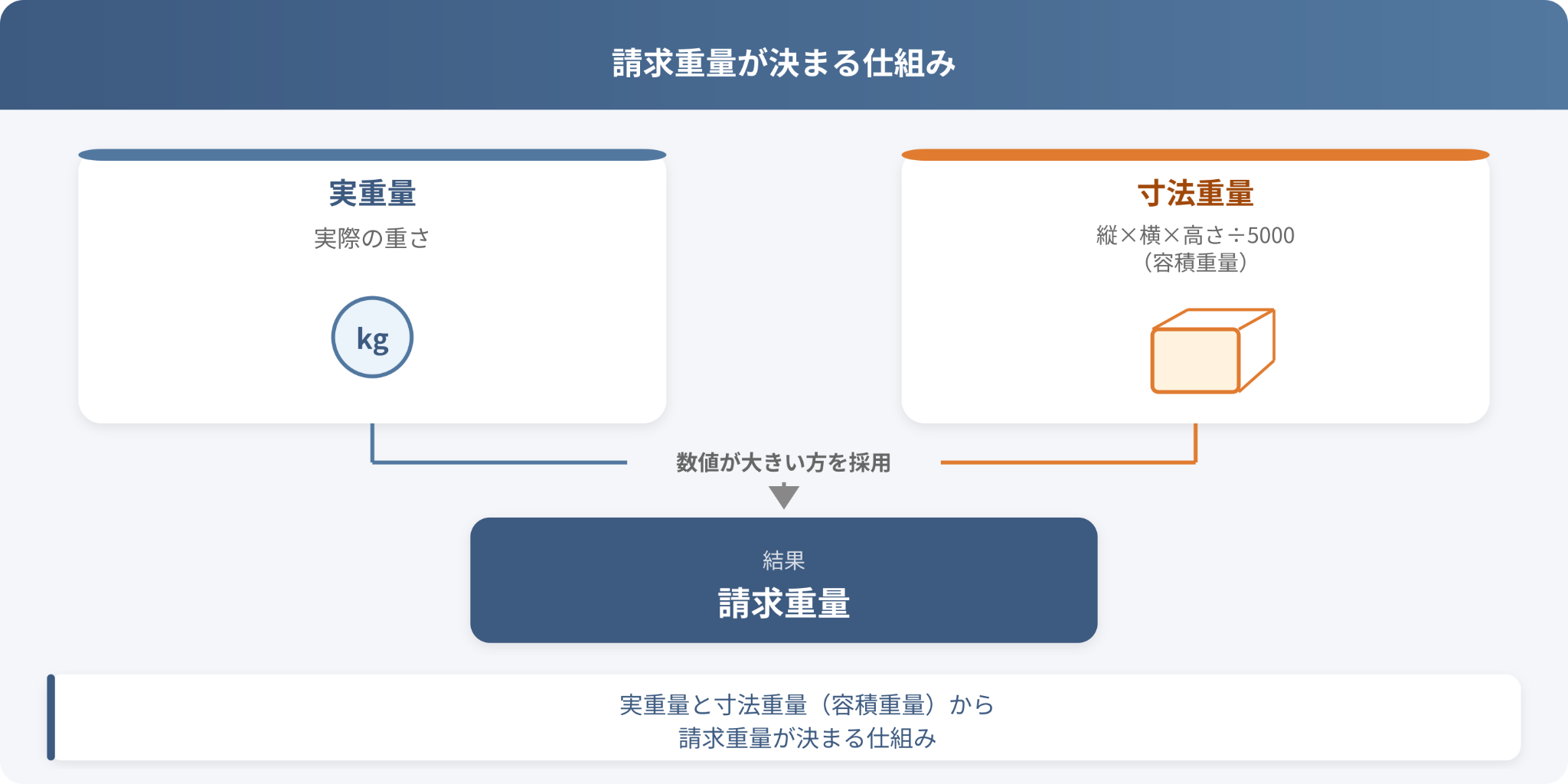1568x784 pixels.
Task: Click the caption line 請求重量が決まる仕組み at bottom
Action: pyautogui.click(x=807, y=738)
